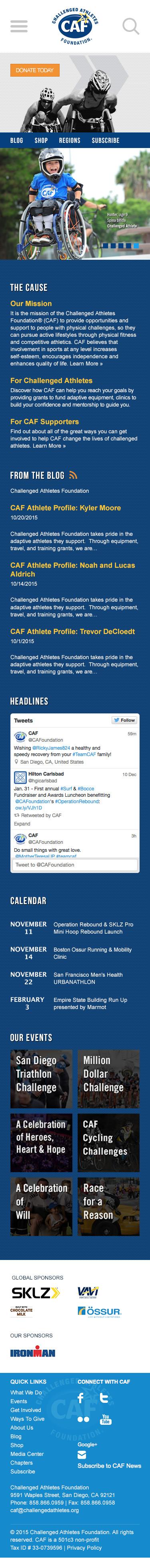Open the Regions menu item
The height and width of the screenshot is (1568, 150).
pos(70,140)
